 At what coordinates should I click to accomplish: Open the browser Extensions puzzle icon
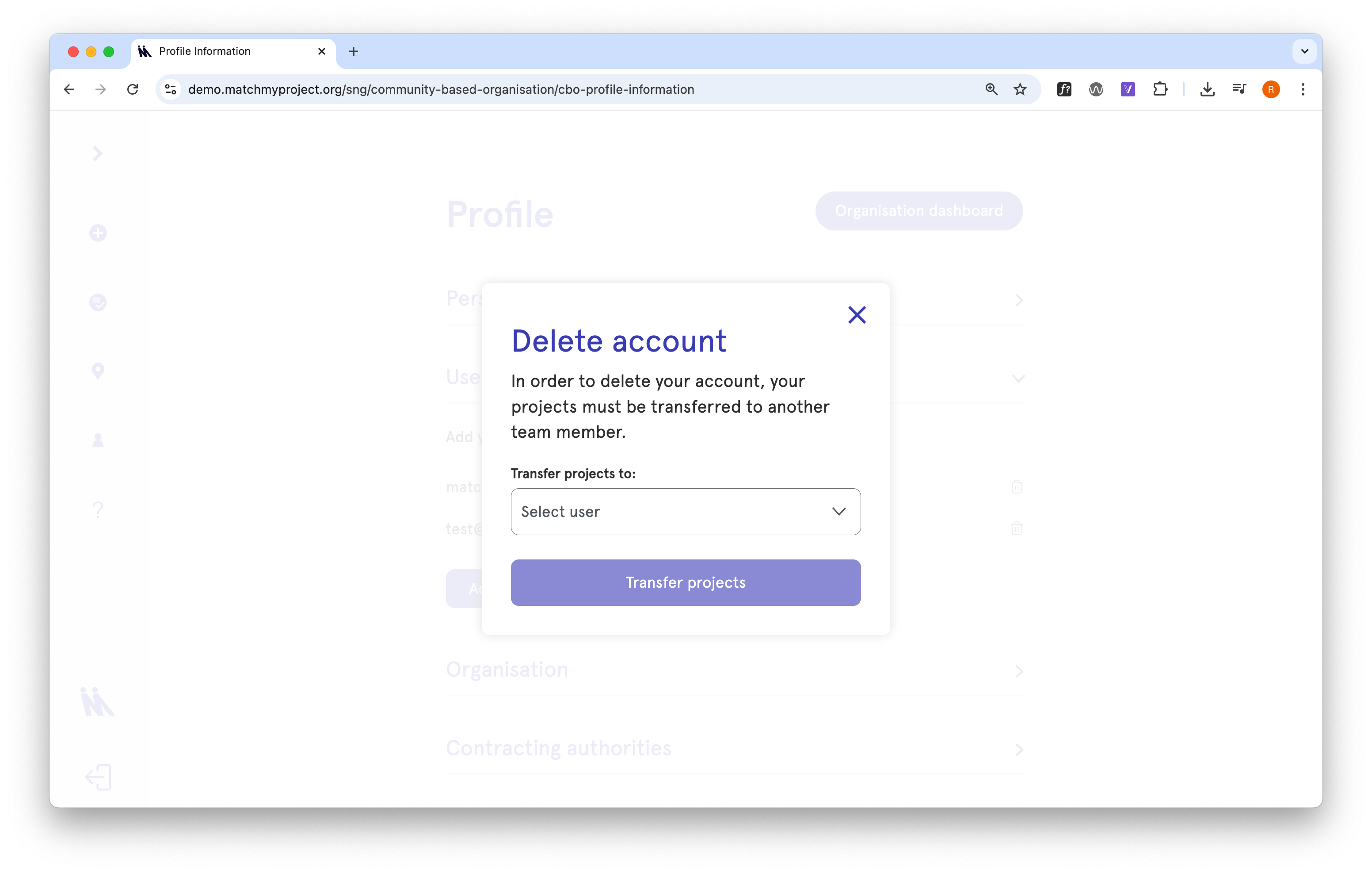pos(1159,89)
